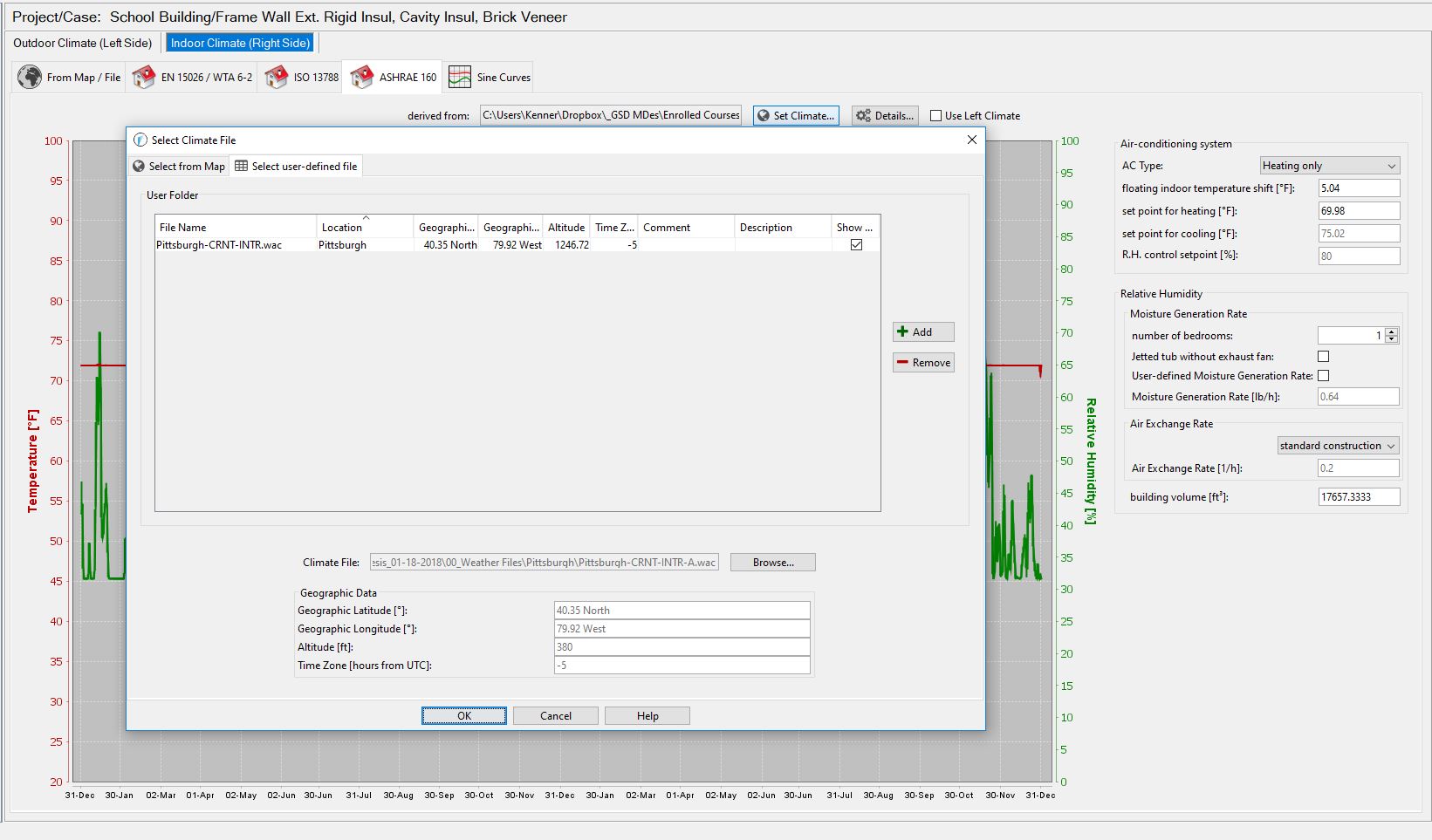Screen dimensions: 1432x840
Task: Switch to the Select from Map tab
Action: pos(179,166)
